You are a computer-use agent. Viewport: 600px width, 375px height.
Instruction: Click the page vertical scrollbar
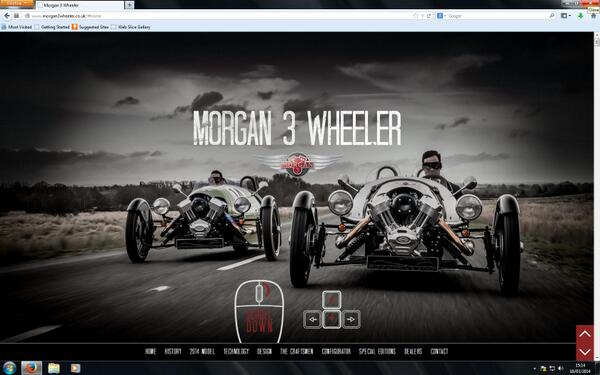click(x=597, y=195)
